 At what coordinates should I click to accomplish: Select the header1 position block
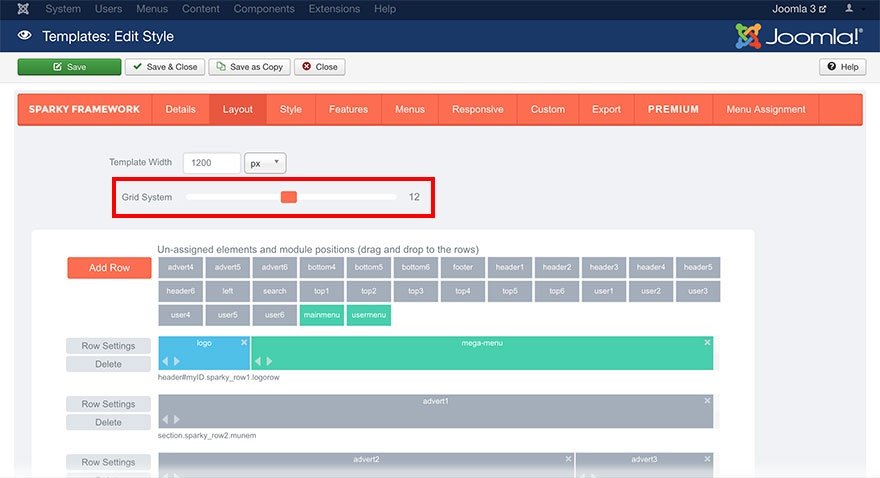[510, 267]
